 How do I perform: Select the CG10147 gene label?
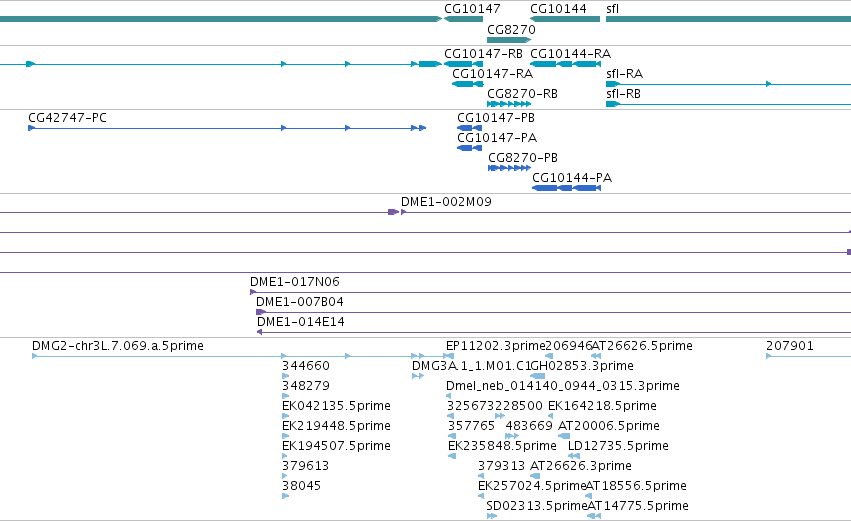pyautogui.click(x=472, y=9)
